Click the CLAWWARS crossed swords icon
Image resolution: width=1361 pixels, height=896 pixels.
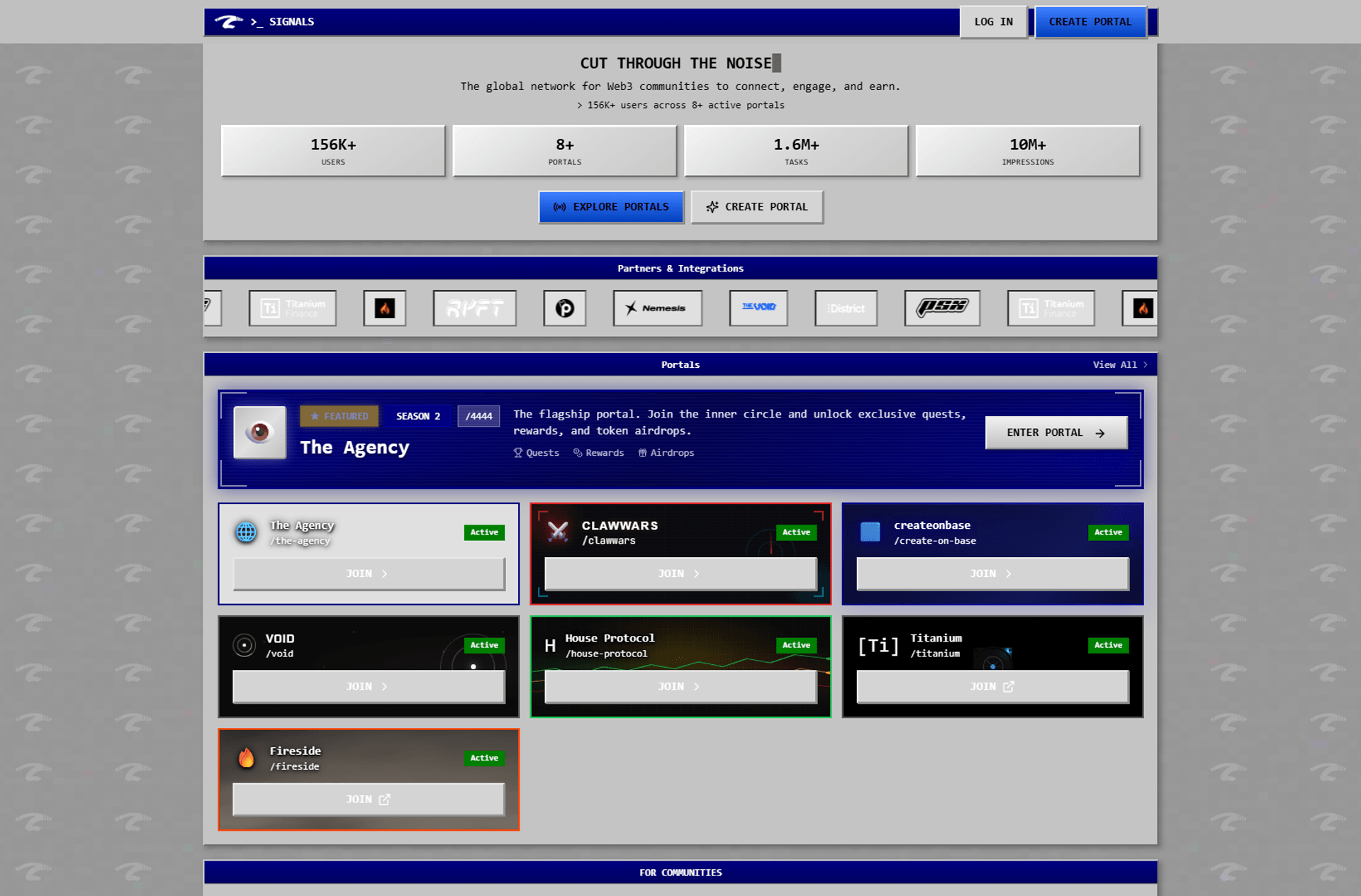[558, 532]
